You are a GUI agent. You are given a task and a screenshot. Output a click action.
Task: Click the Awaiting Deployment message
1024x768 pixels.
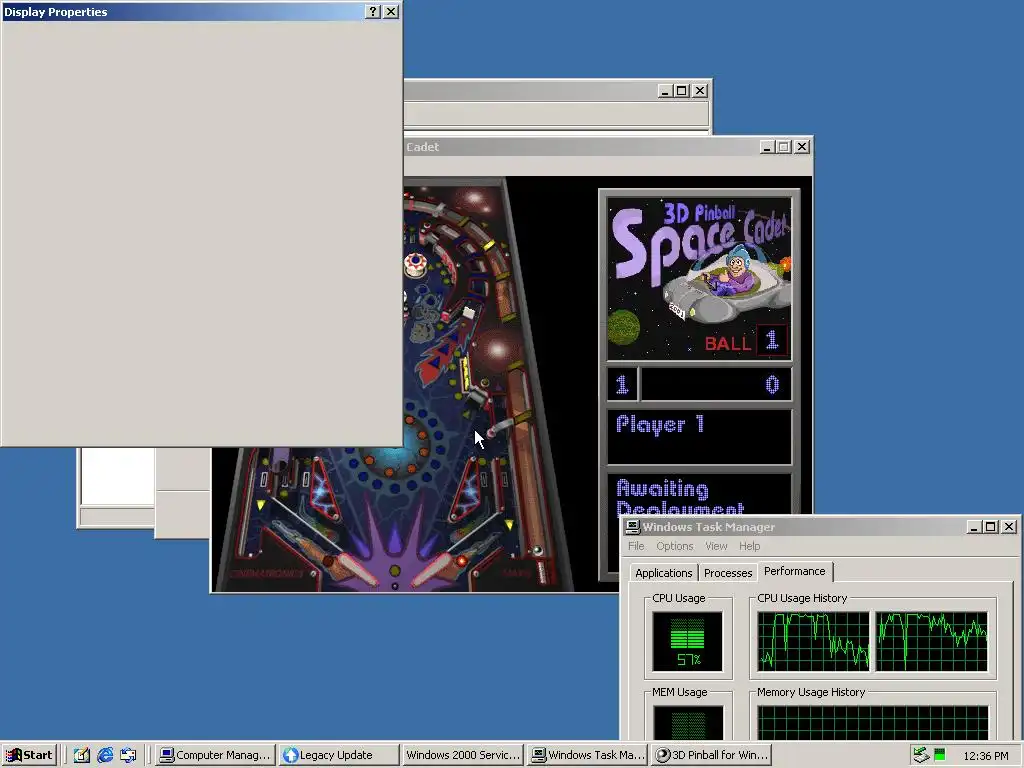coord(679,498)
